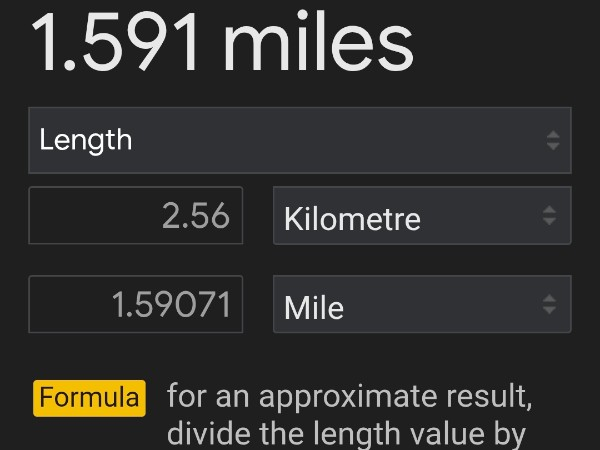The width and height of the screenshot is (600, 450).
Task: Open the Kilometre unit dropdown
Action: coord(421,215)
